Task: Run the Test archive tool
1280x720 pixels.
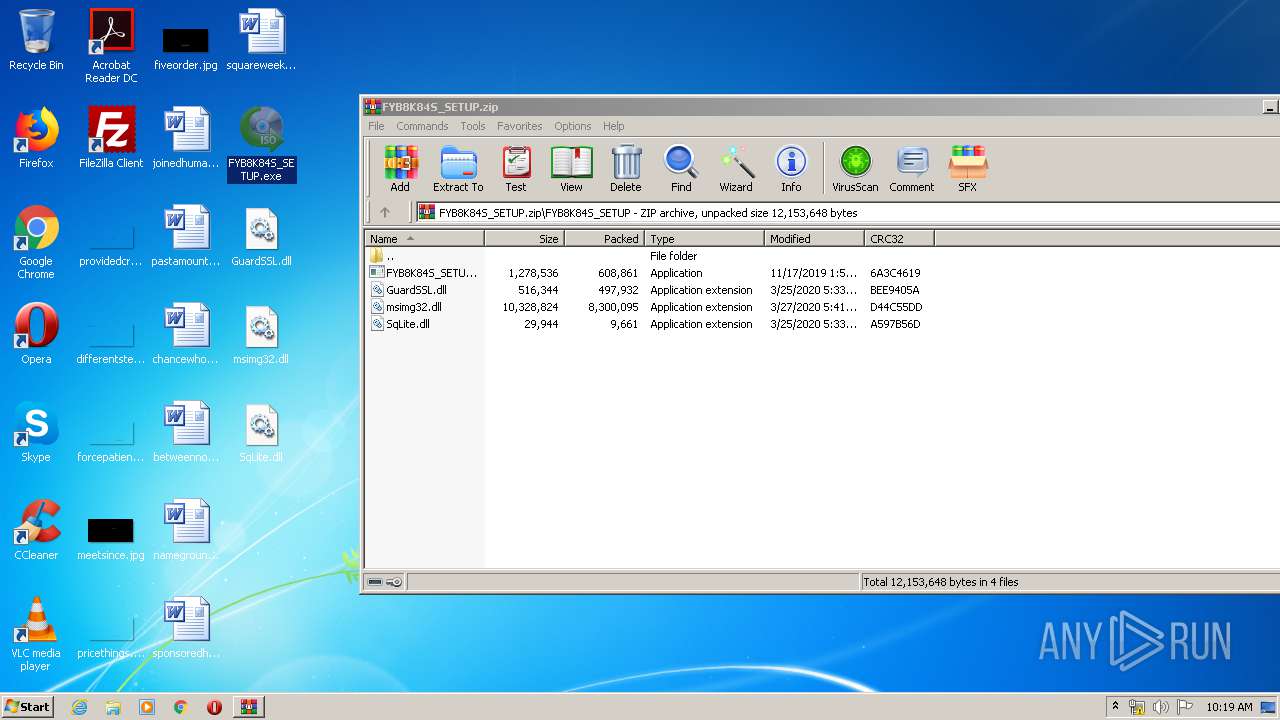Action: [x=516, y=168]
